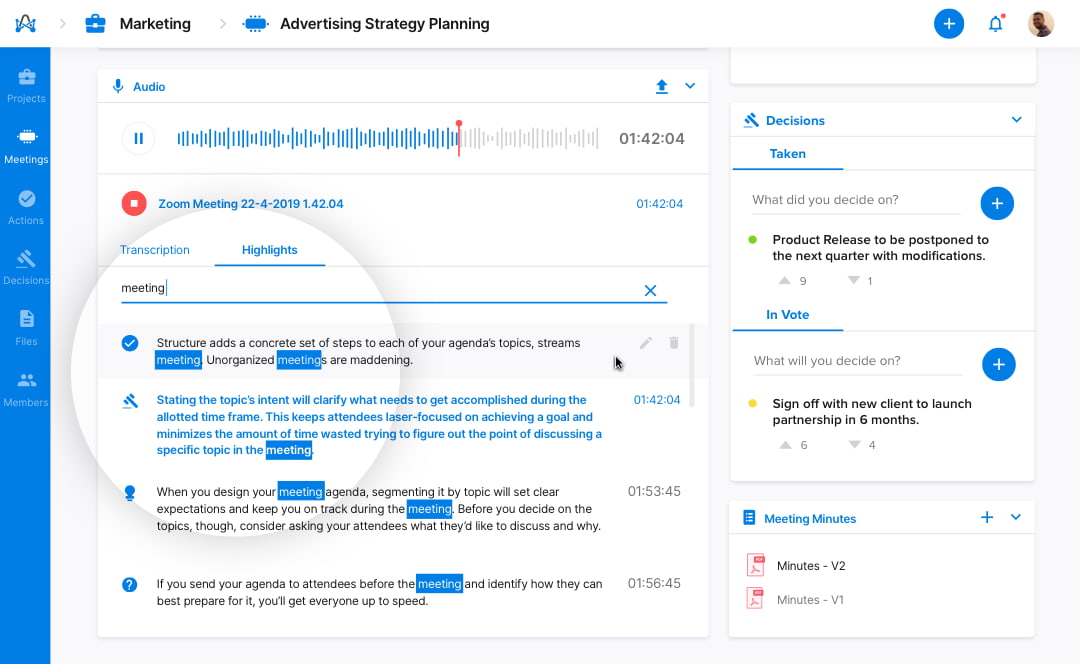This screenshot has height=664, width=1080.
Task: Open the Minutes - V2 PDF
Action: [x=797, y=566]
